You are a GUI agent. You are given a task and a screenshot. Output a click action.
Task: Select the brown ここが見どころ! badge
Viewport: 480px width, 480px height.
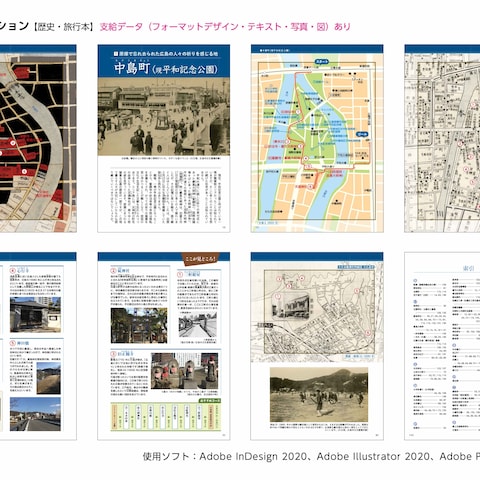[200, 259]
